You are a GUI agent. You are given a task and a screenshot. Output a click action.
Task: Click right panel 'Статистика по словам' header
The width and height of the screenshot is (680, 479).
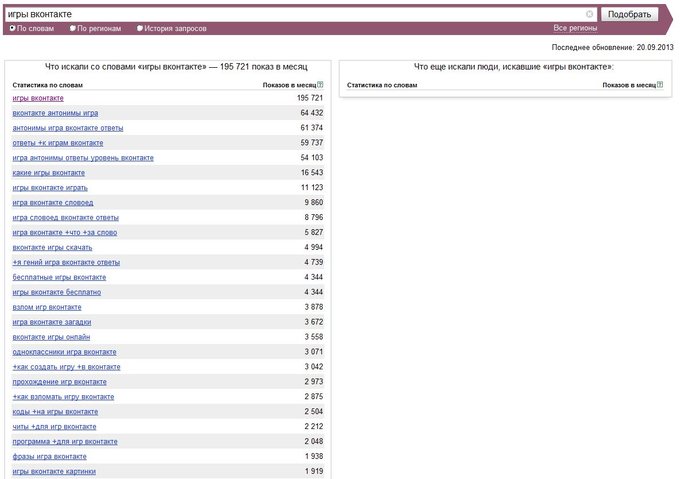(382, 85)
